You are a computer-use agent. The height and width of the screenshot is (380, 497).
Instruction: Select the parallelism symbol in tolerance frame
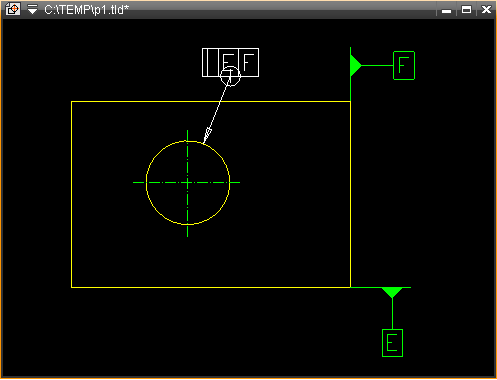[210, 62]
